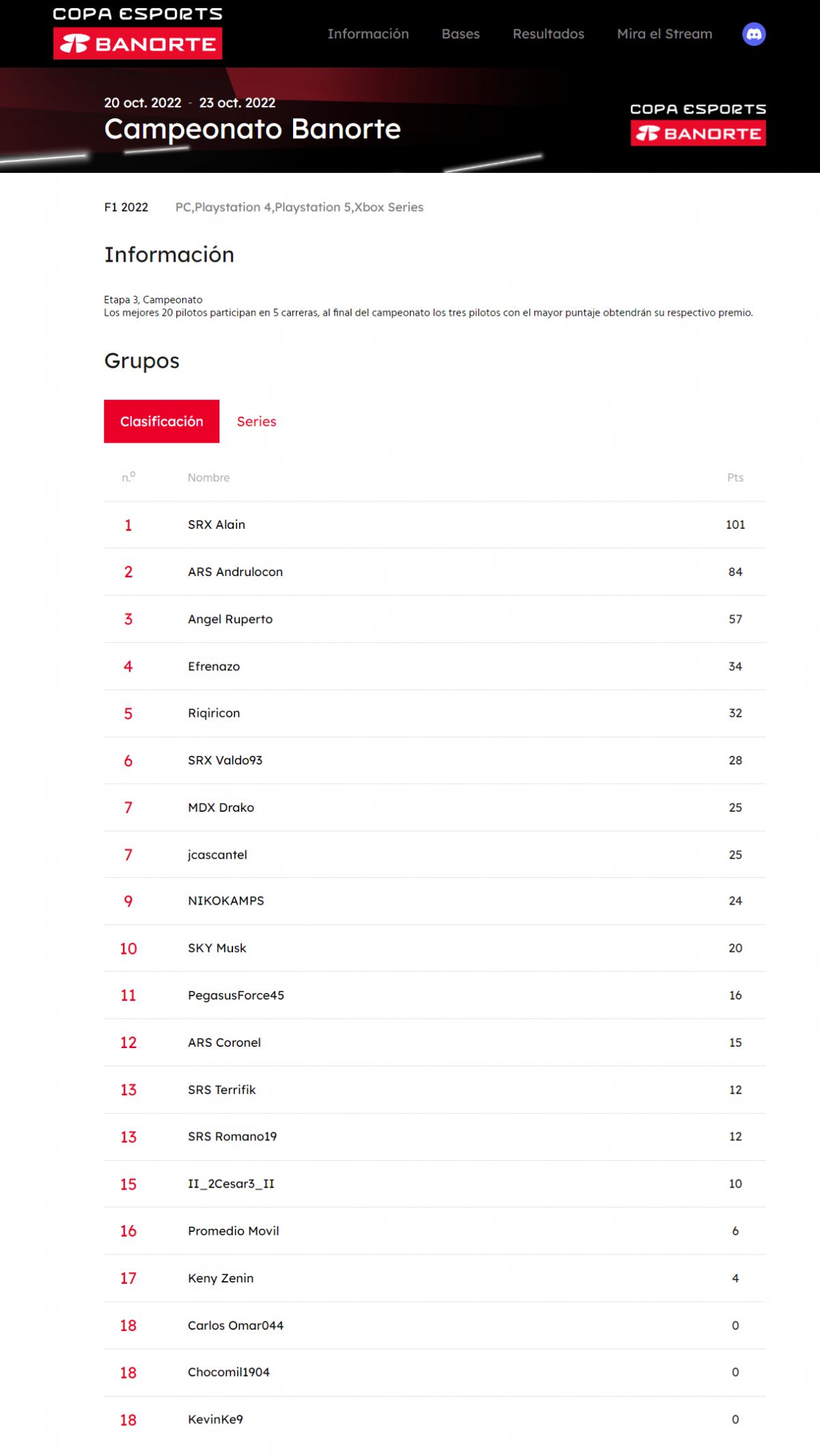820x1456 pixels.
Task: Click on NIKOKAMPS in the standings
Action: 225,901
